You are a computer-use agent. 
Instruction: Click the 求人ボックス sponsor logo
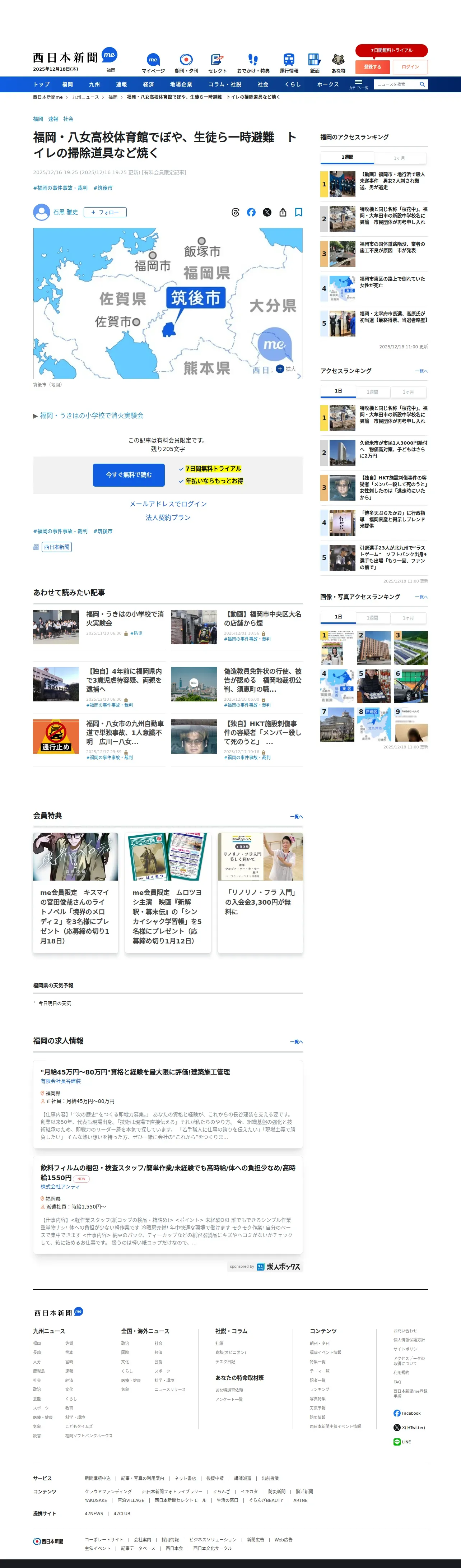279,1267
